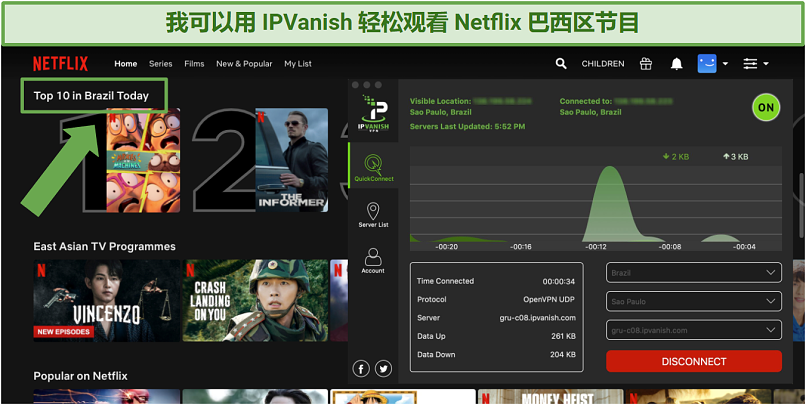806x405 pixels.
Task: Open Account in IPVanish sidebar
Action: click(373, 261)
